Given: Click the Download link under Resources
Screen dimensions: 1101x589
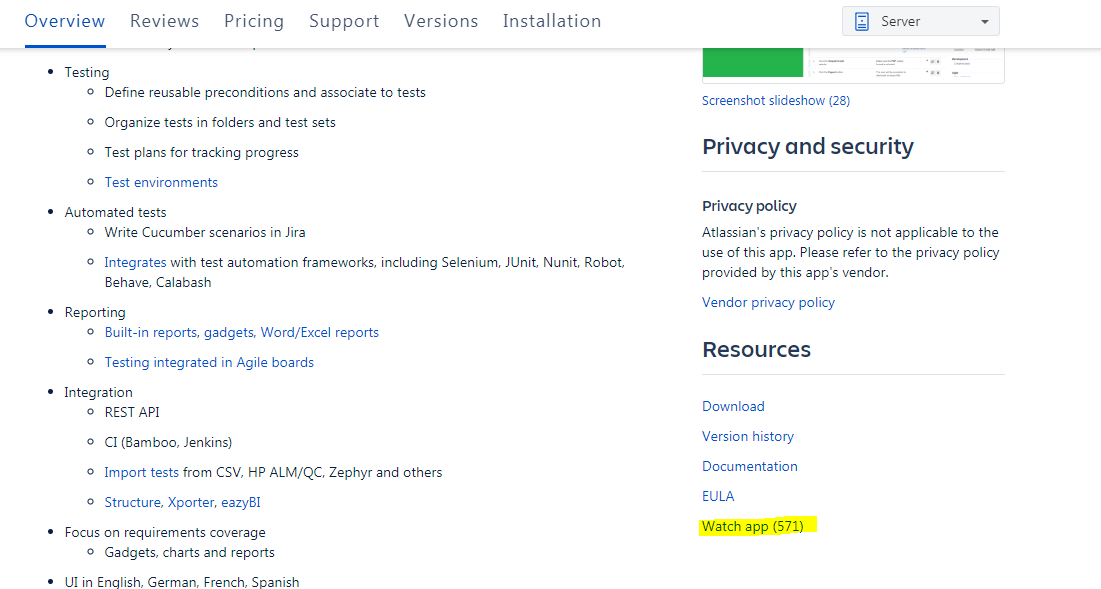Looking at the screenshot, I should point(733,406).
